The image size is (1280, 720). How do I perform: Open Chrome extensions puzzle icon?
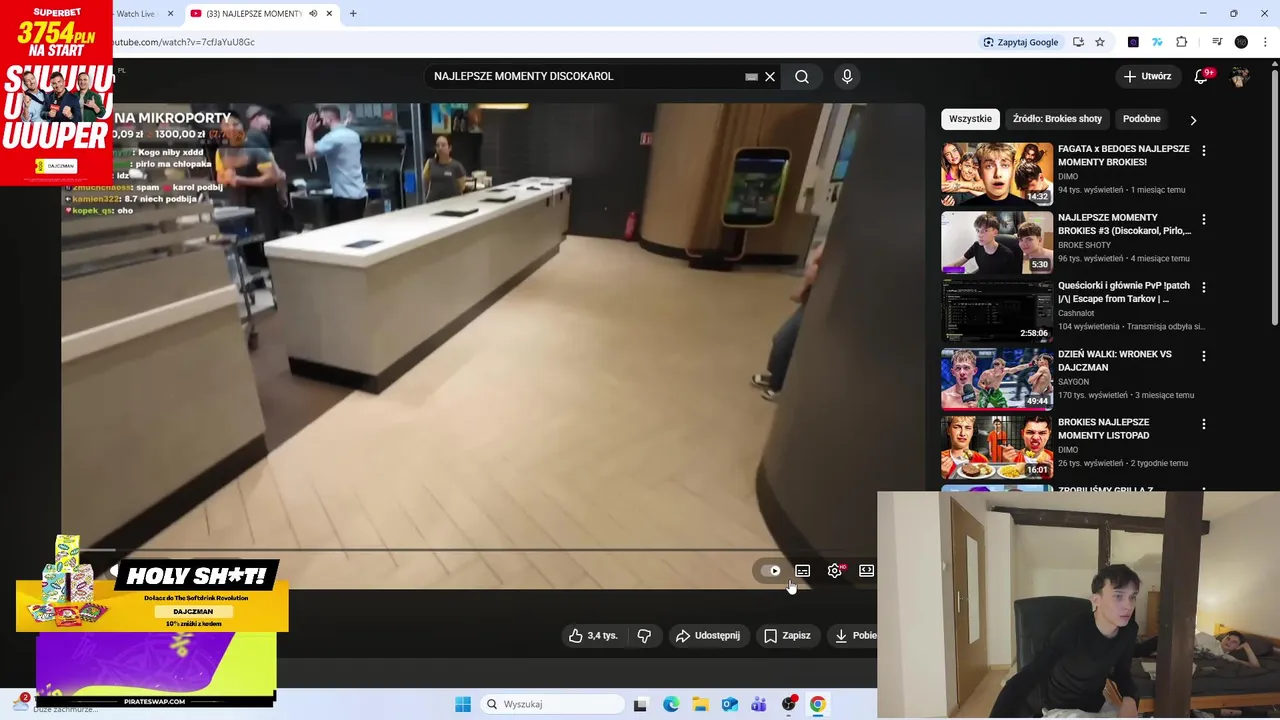(x=1182, y=42)
